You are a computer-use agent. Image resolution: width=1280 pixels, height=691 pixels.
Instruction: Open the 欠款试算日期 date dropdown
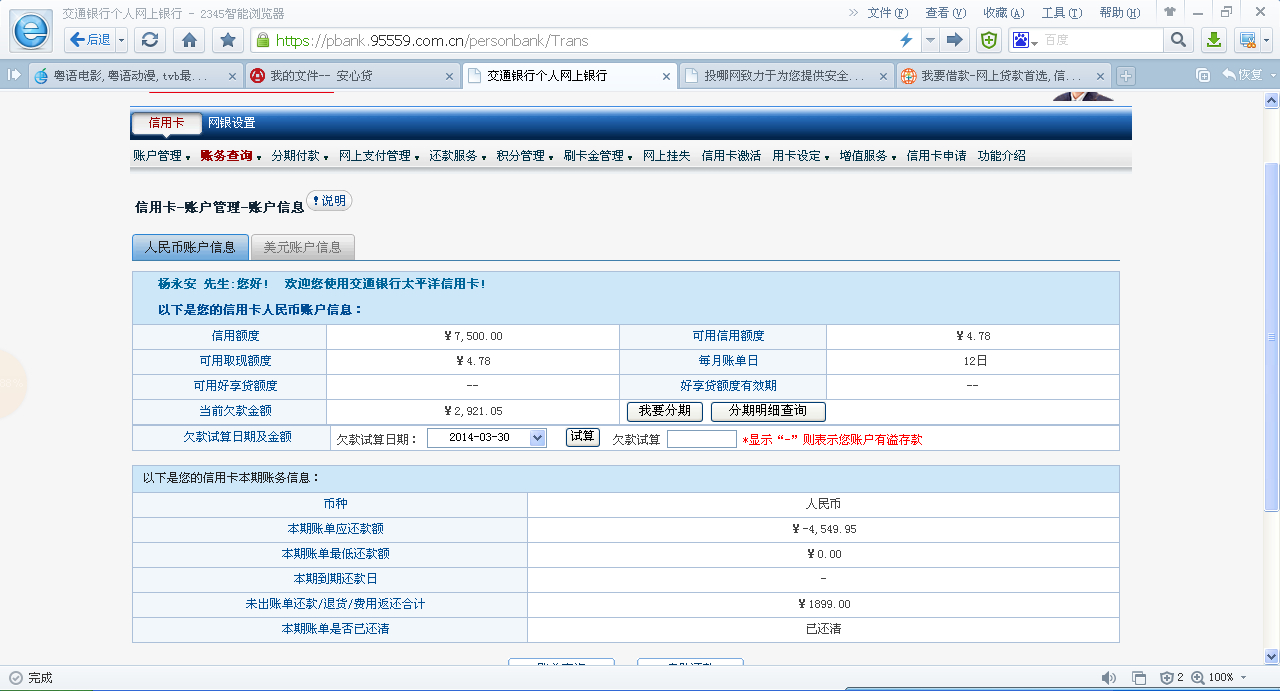coord(537,438)
